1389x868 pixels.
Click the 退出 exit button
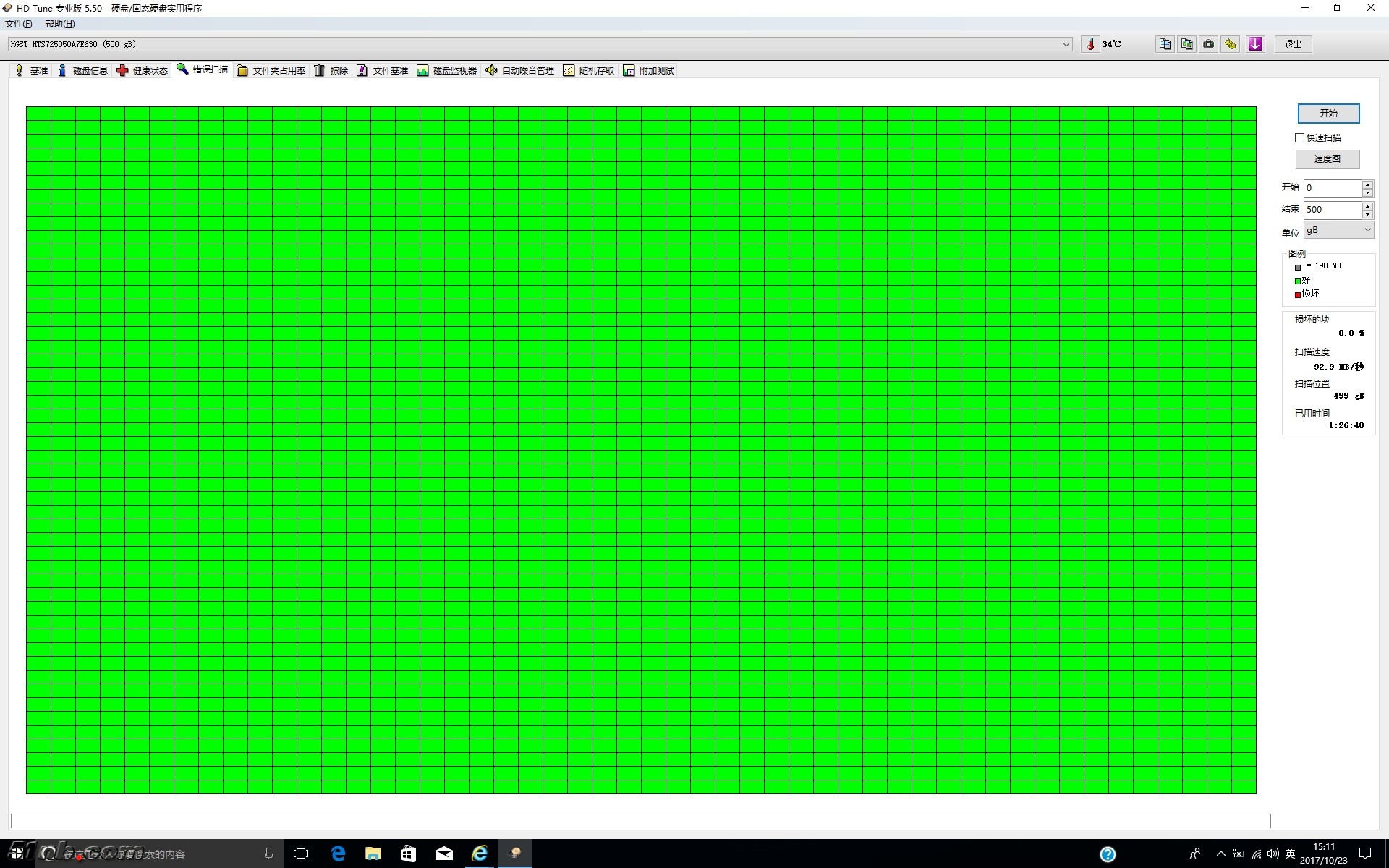tap(1293, 44)
